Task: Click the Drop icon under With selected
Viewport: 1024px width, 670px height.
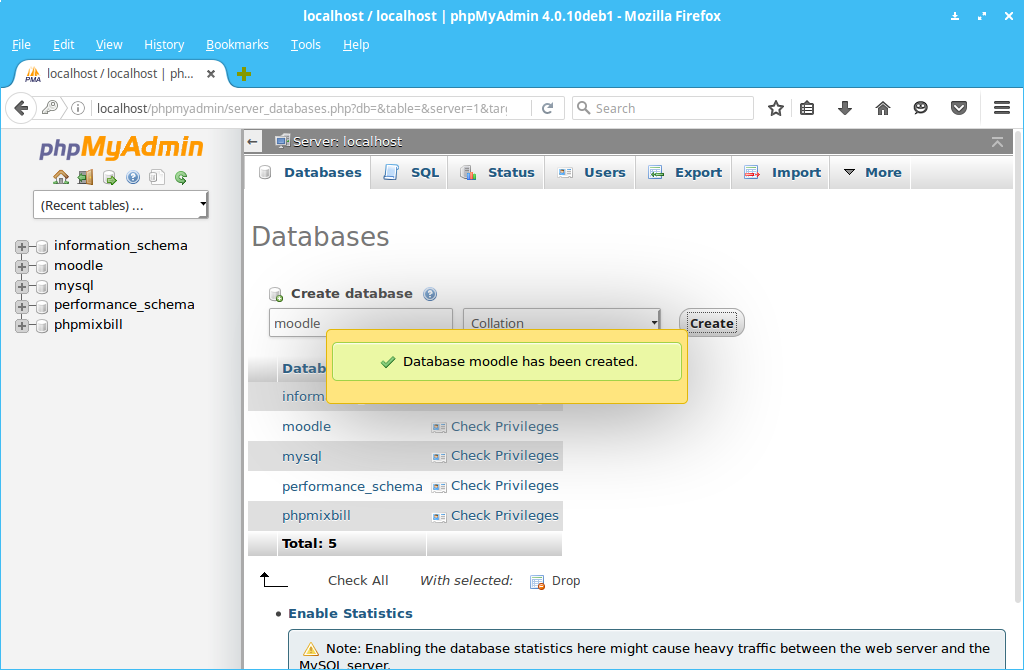Action: (537, 581)
